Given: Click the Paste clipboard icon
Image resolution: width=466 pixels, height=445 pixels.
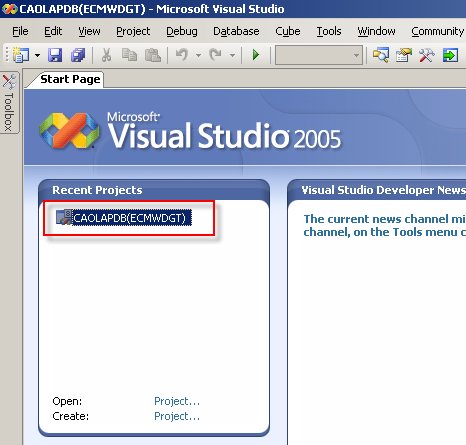Looking at the screenshot, I should click(153, 55).
